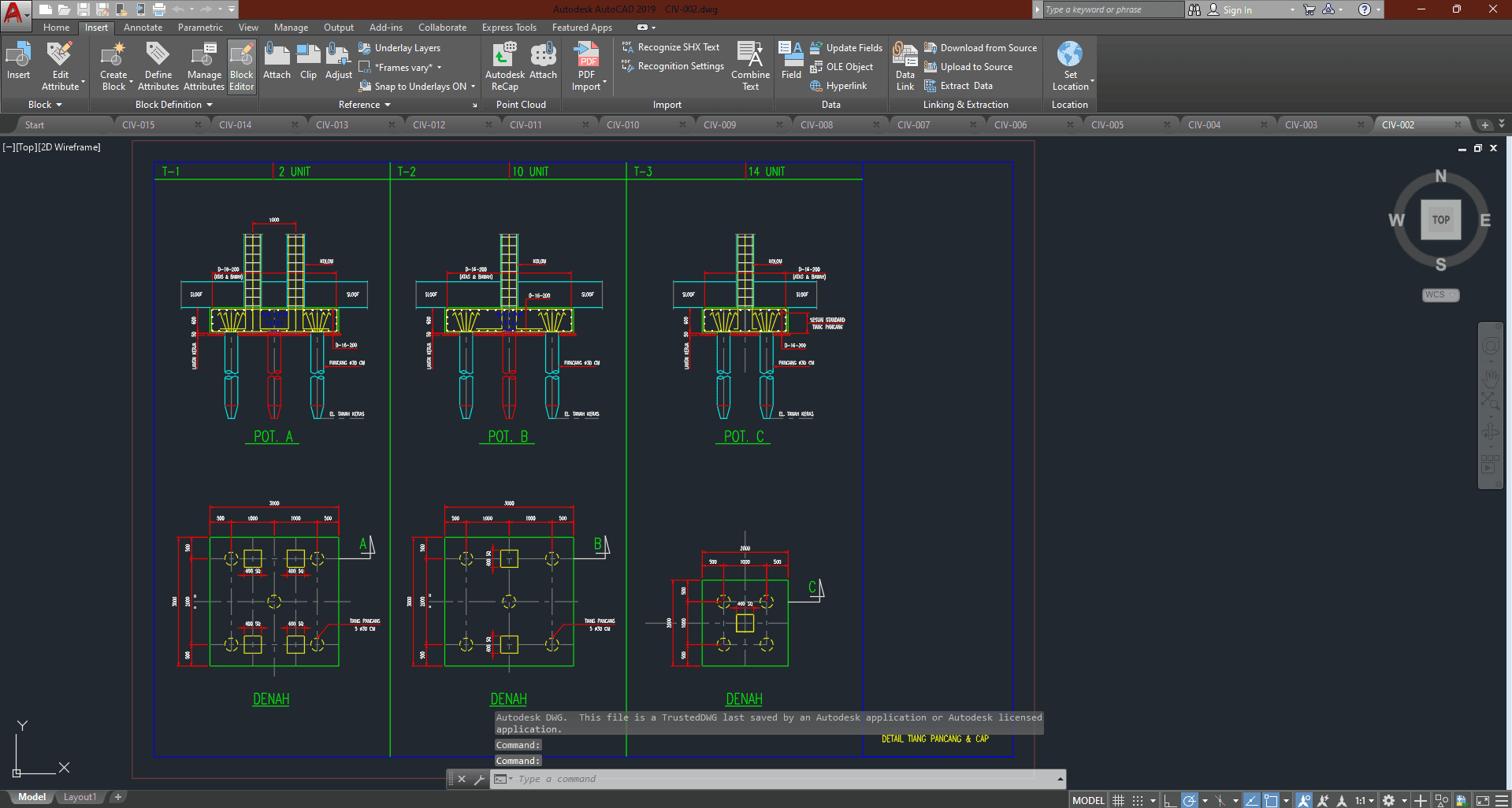
Task: Open the CIV-009 drawing tab
Action: (719, 124)
